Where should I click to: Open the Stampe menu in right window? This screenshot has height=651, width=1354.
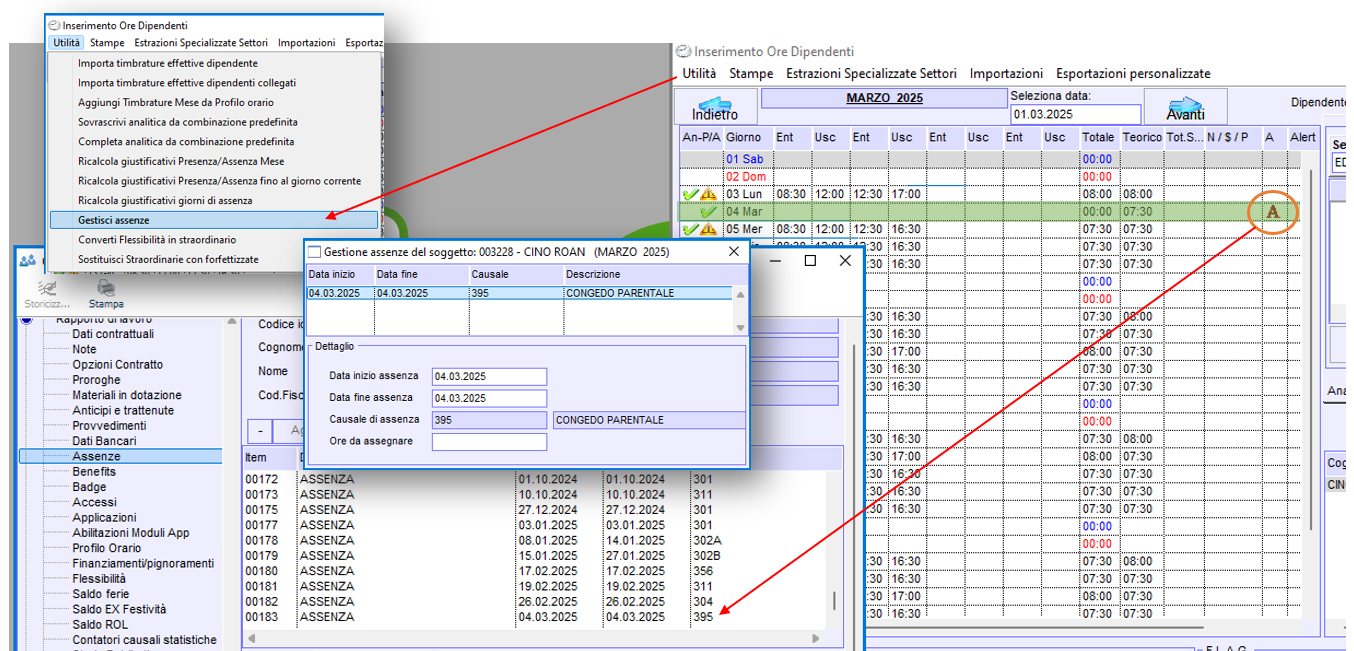[x=750, y=73]
